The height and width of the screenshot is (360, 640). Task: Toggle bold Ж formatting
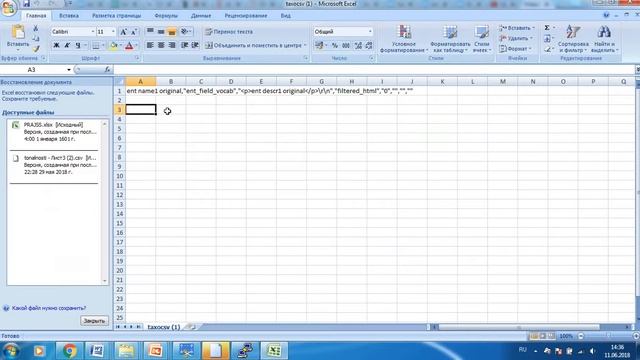[x=56, y=45]
